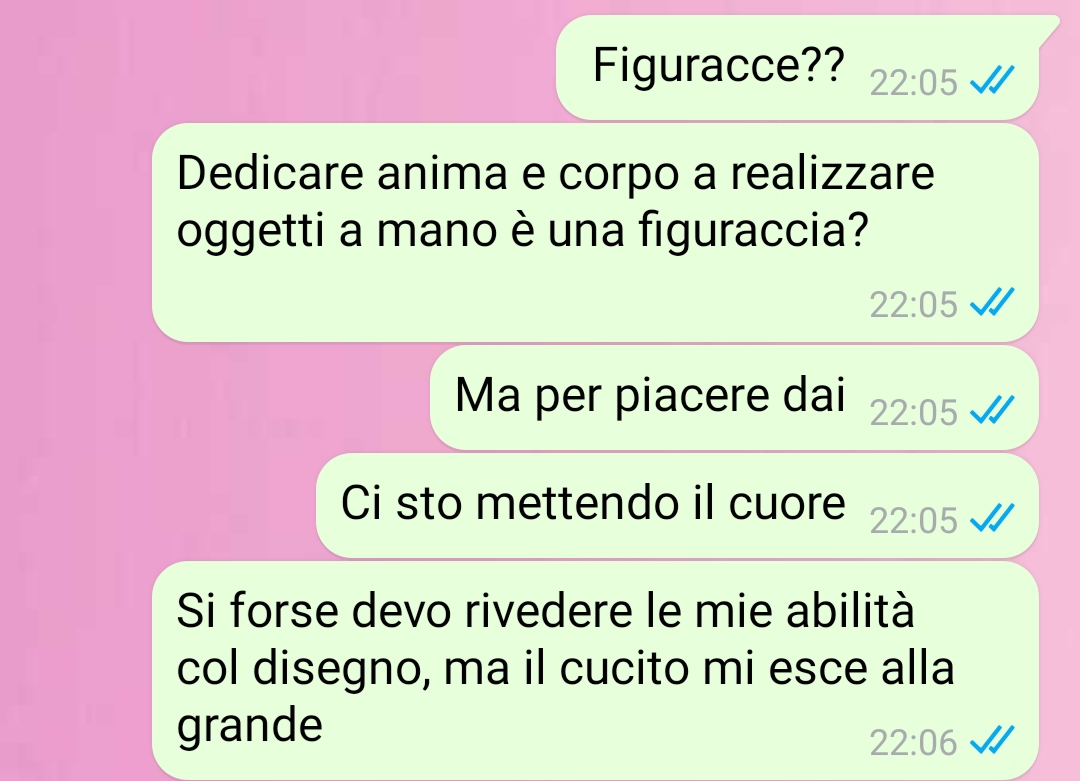Select the 'Ma per piacere dai' message
The height and width of the screenshot is (781, 1080).
click(x=734, y=398)
